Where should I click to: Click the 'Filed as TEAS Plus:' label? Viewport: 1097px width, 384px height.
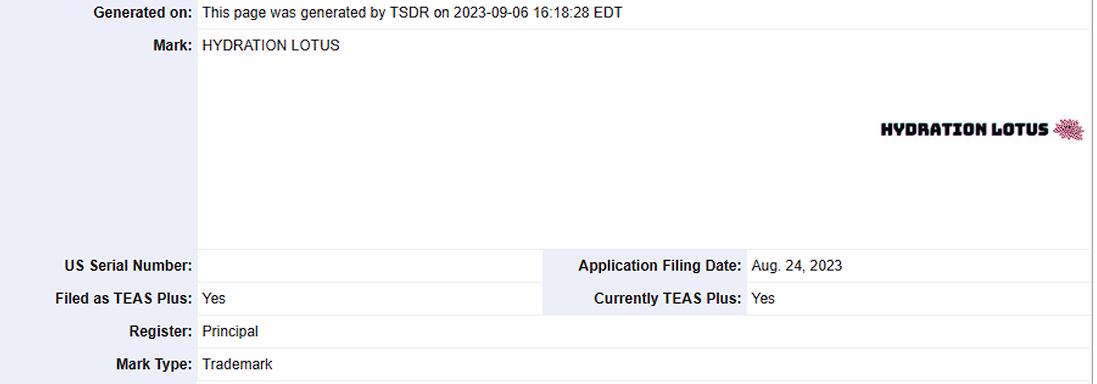pyautogui.click(x=124, y=299)
